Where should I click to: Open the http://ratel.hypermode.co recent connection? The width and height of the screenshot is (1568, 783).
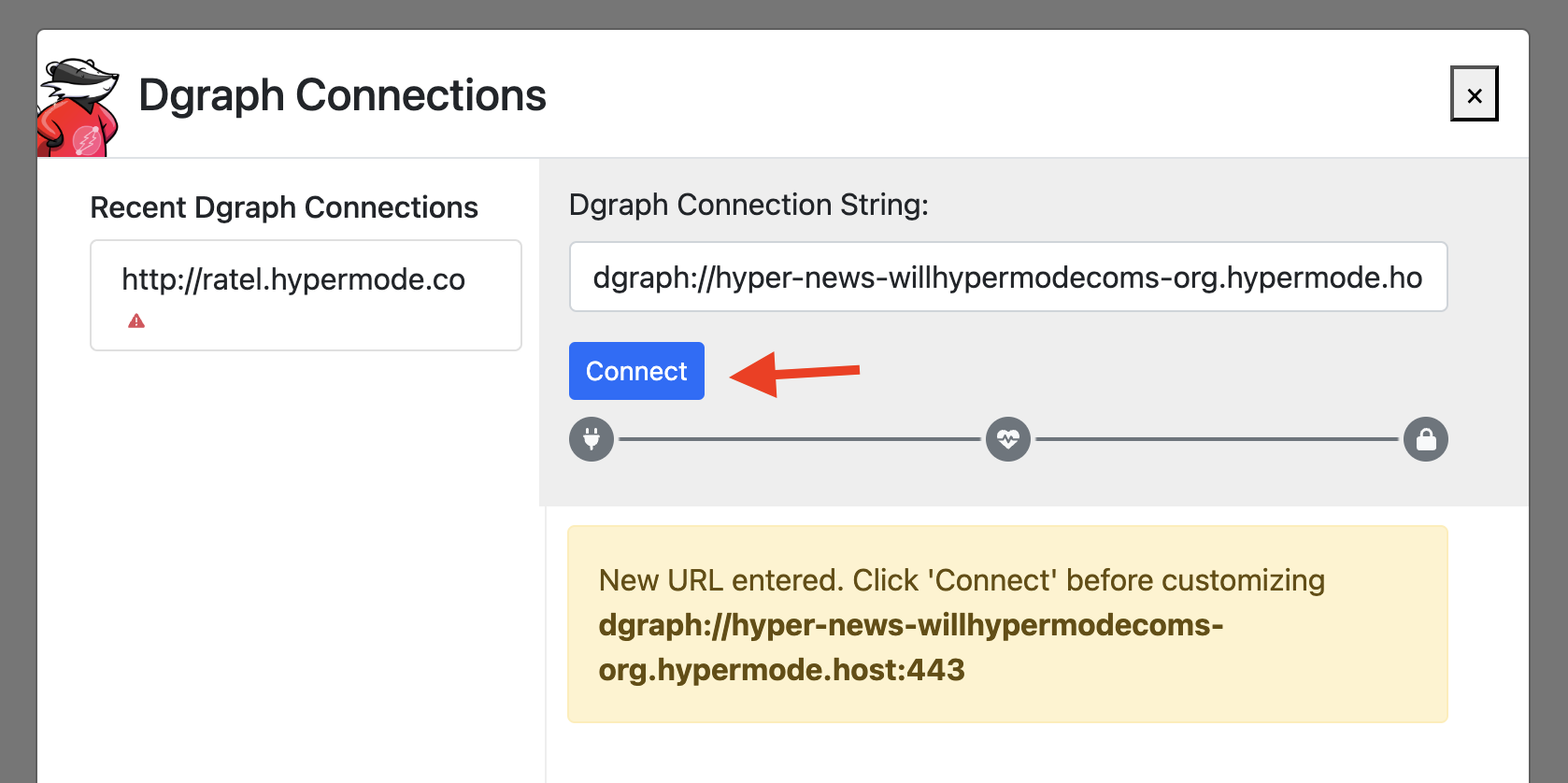click(292, 279)
